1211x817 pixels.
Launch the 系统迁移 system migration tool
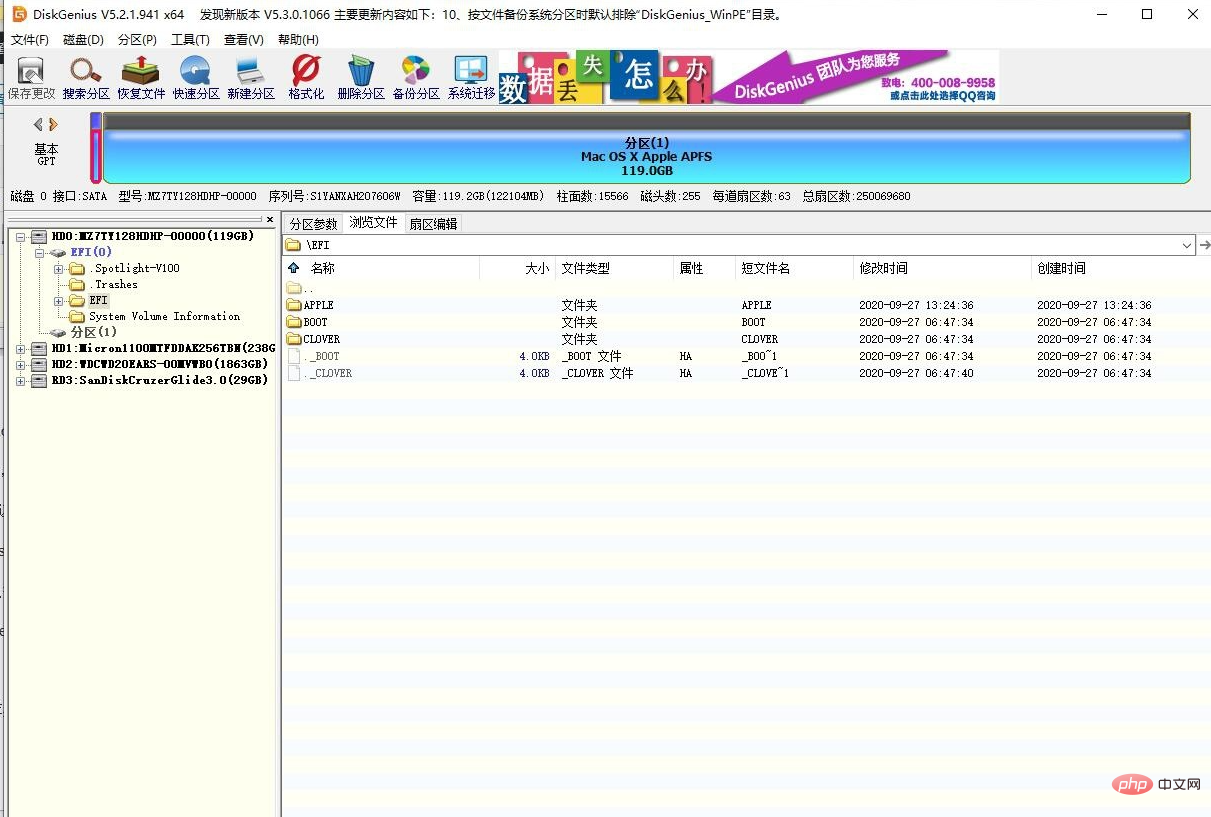click(470, 78)
